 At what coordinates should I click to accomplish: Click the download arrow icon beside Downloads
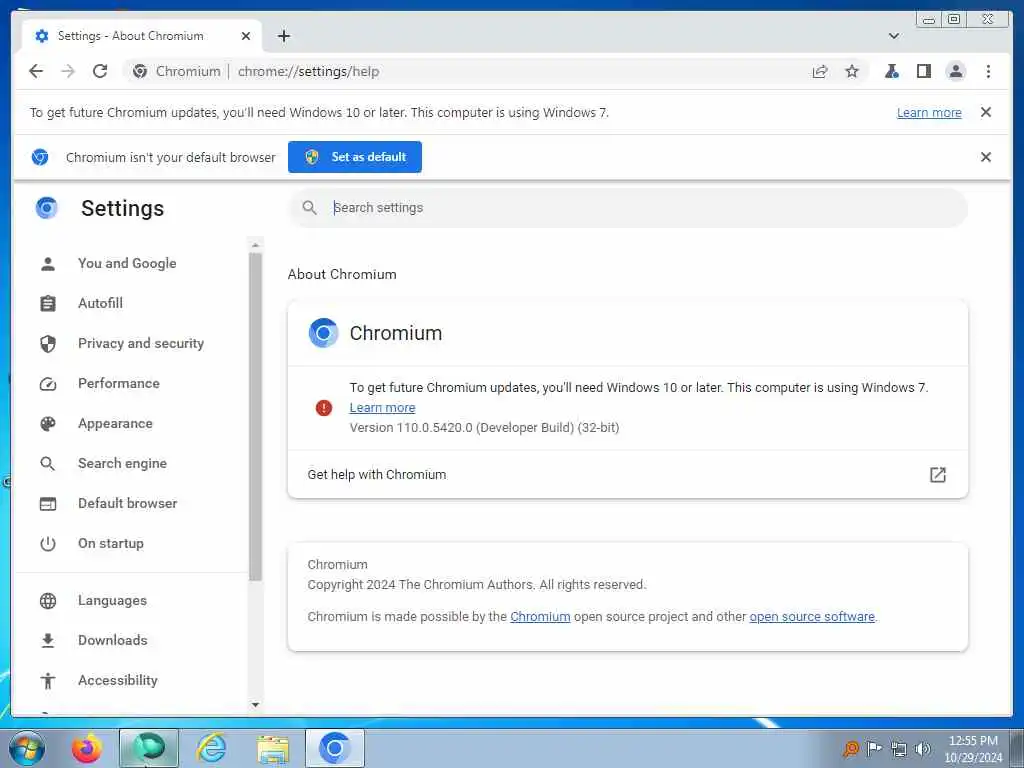tap(48, 641)
